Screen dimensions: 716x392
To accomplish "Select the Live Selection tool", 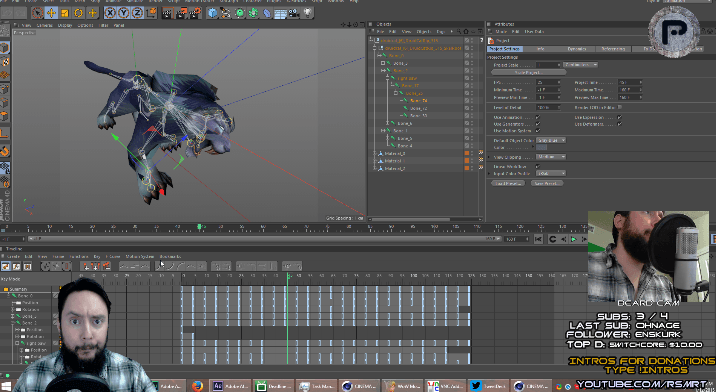I will (x=37, y=13).
